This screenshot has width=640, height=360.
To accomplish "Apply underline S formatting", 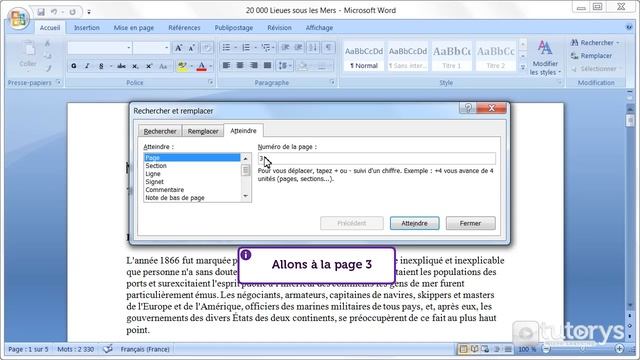I will (101, 66).
